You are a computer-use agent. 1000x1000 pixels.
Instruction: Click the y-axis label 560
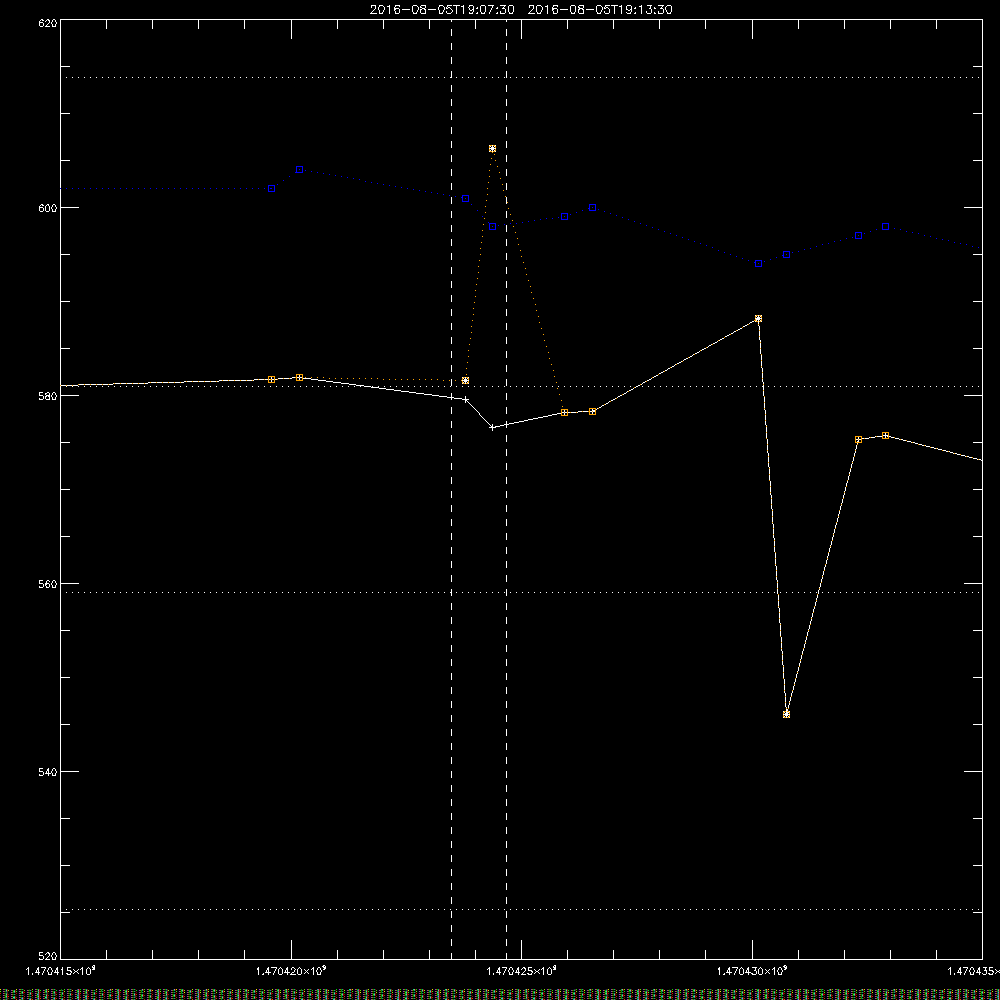(47, 584)
